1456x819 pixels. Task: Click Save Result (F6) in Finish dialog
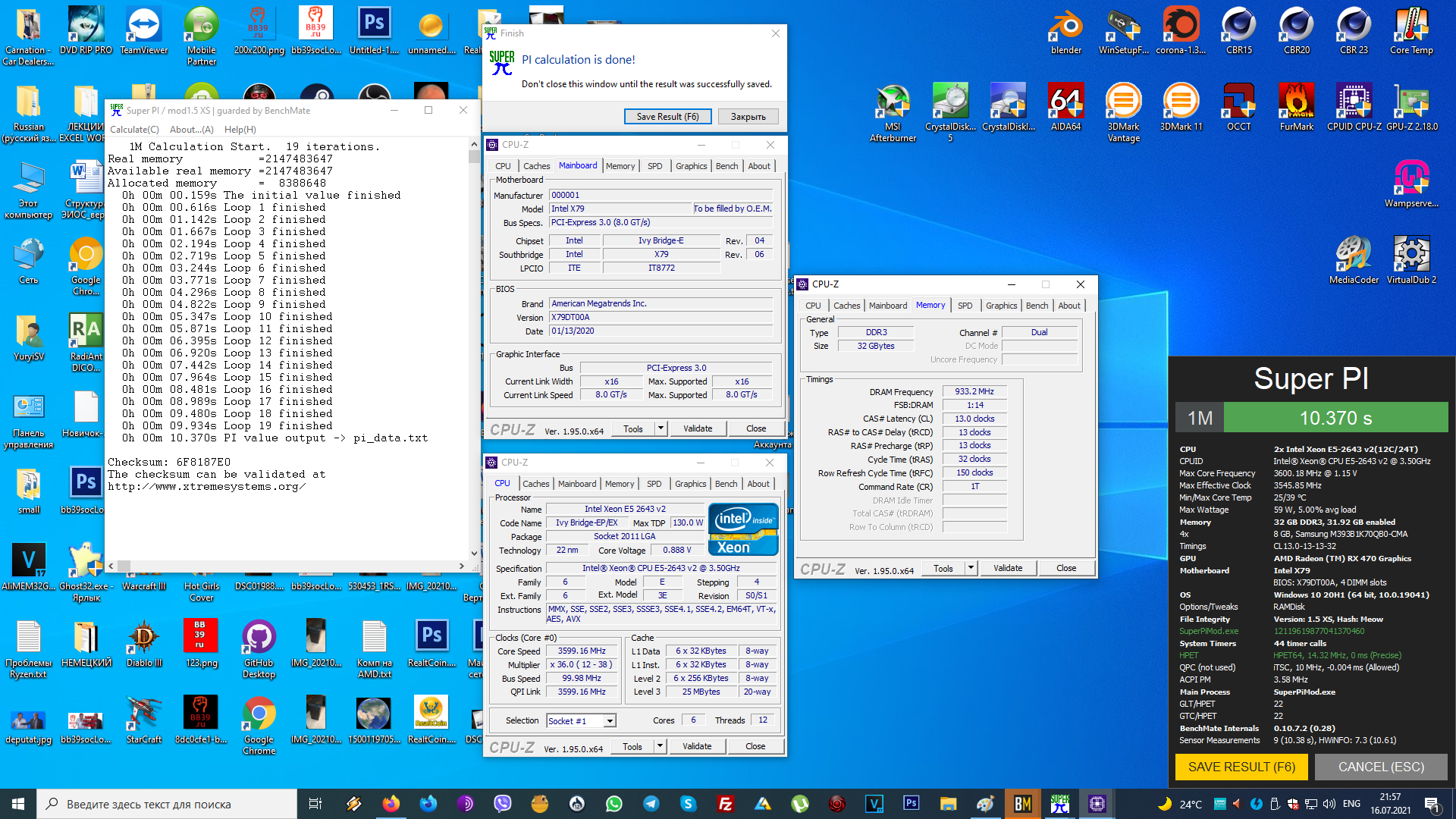pos(667,117)
